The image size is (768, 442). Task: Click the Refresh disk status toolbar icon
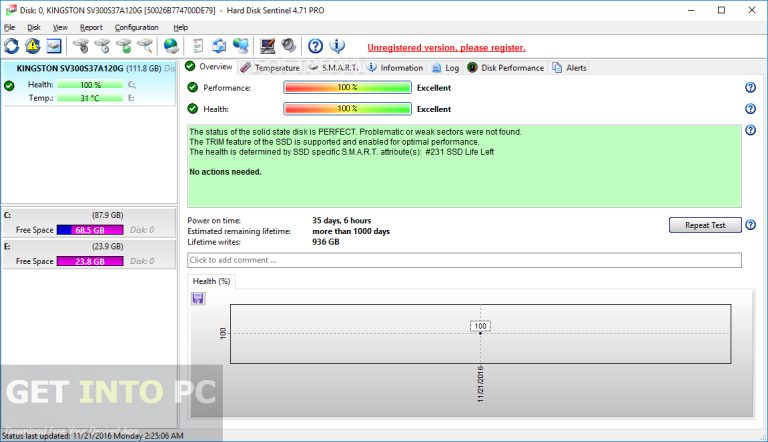[x=11, y=46]
